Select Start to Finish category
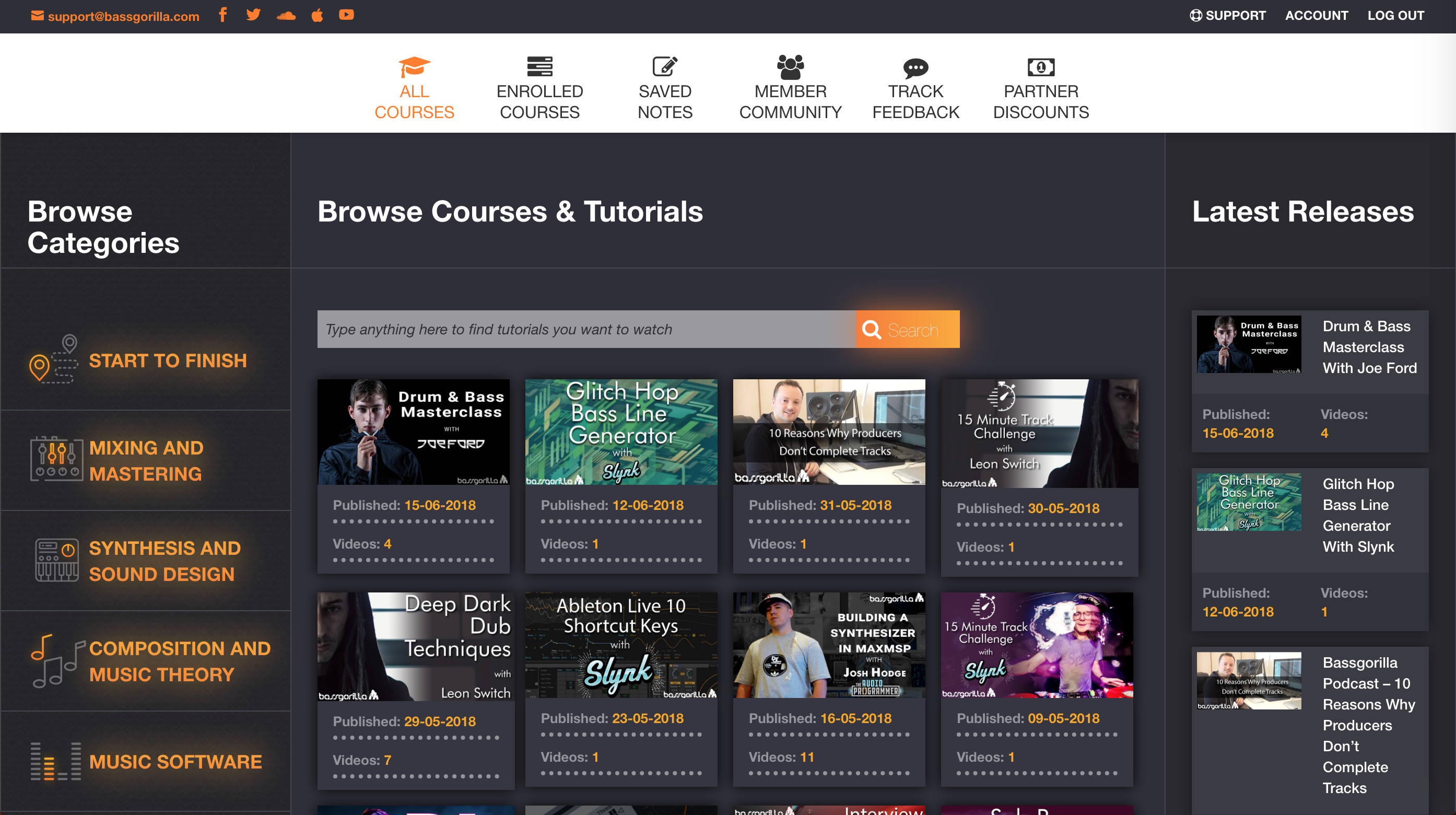Screen dimensions: 1456x815 click(x=168, y=360)
